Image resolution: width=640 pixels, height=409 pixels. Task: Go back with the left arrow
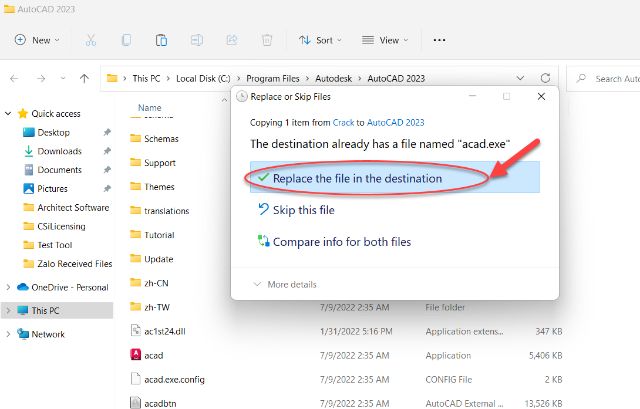click(14, 78)
